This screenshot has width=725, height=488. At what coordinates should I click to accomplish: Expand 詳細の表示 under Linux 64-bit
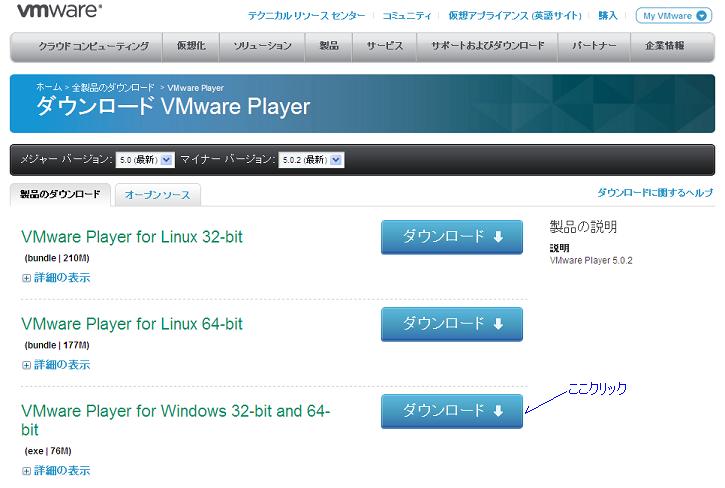click(56, 365)
